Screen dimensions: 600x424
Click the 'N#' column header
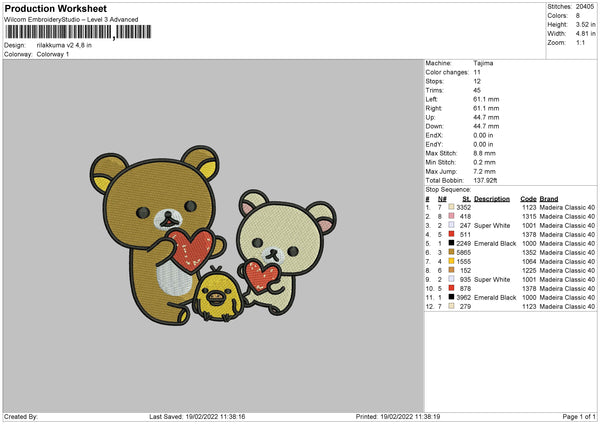tap(442, 199)
